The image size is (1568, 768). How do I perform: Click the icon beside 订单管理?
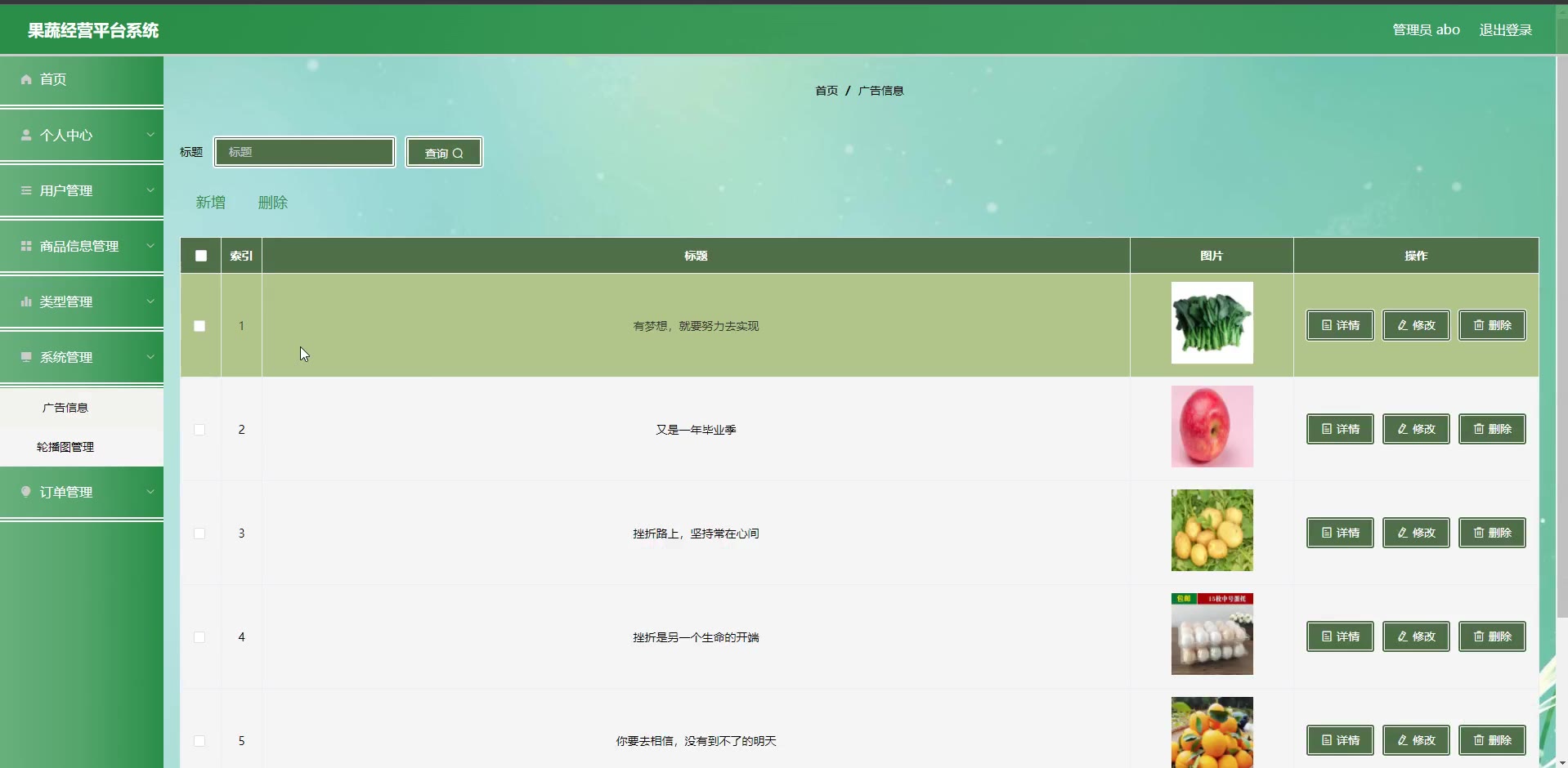tap(26, 492)
